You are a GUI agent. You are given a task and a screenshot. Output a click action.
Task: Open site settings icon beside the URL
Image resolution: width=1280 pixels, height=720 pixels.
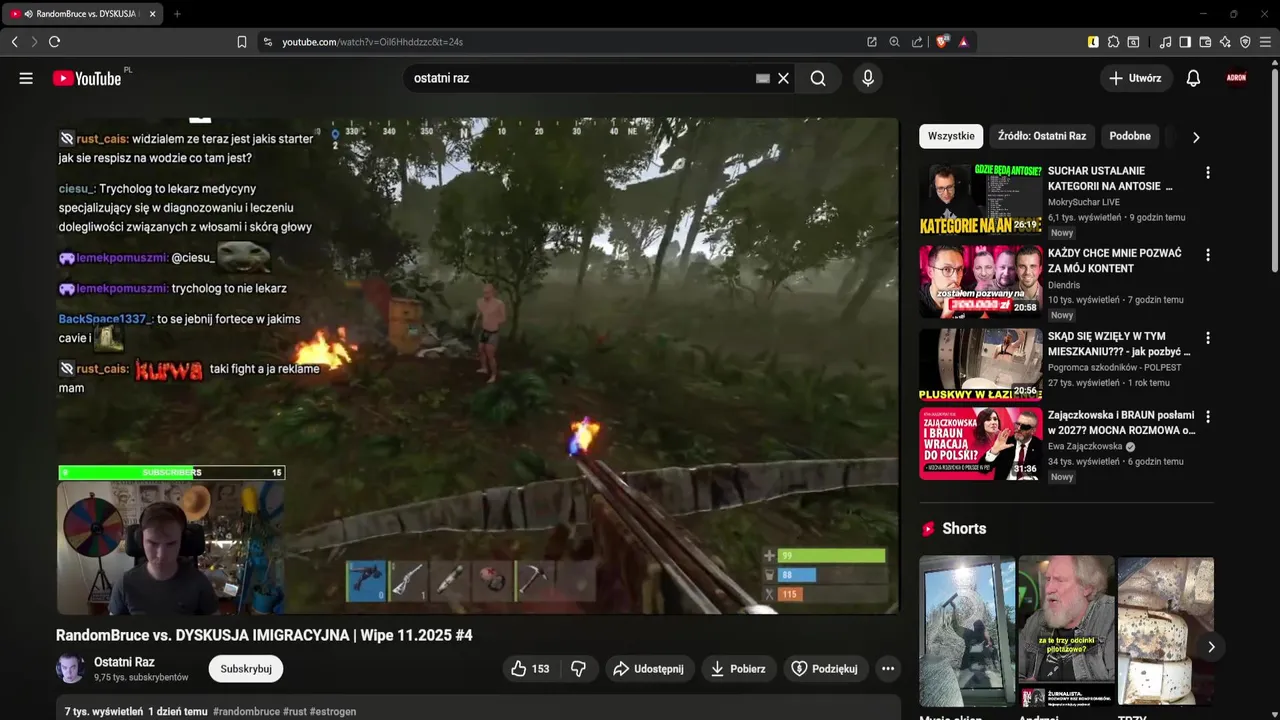(267, 42)
